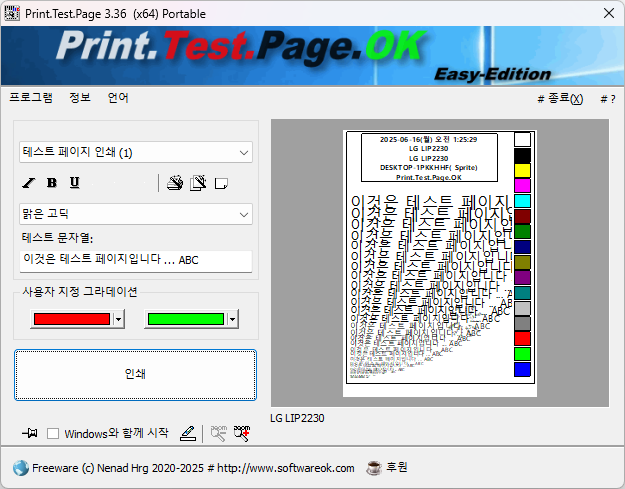
Task: Toggle italic text formatting
Action: tap(29, 182)
